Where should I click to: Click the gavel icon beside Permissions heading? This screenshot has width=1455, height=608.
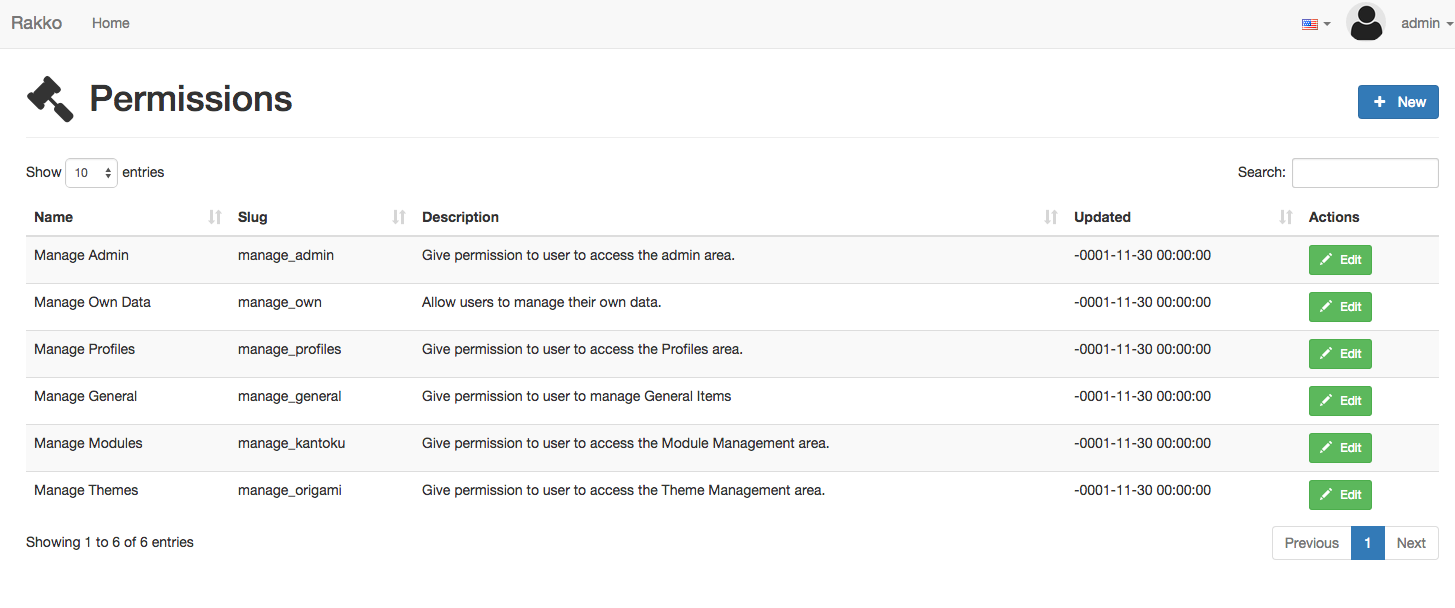(x=50, y=99)
